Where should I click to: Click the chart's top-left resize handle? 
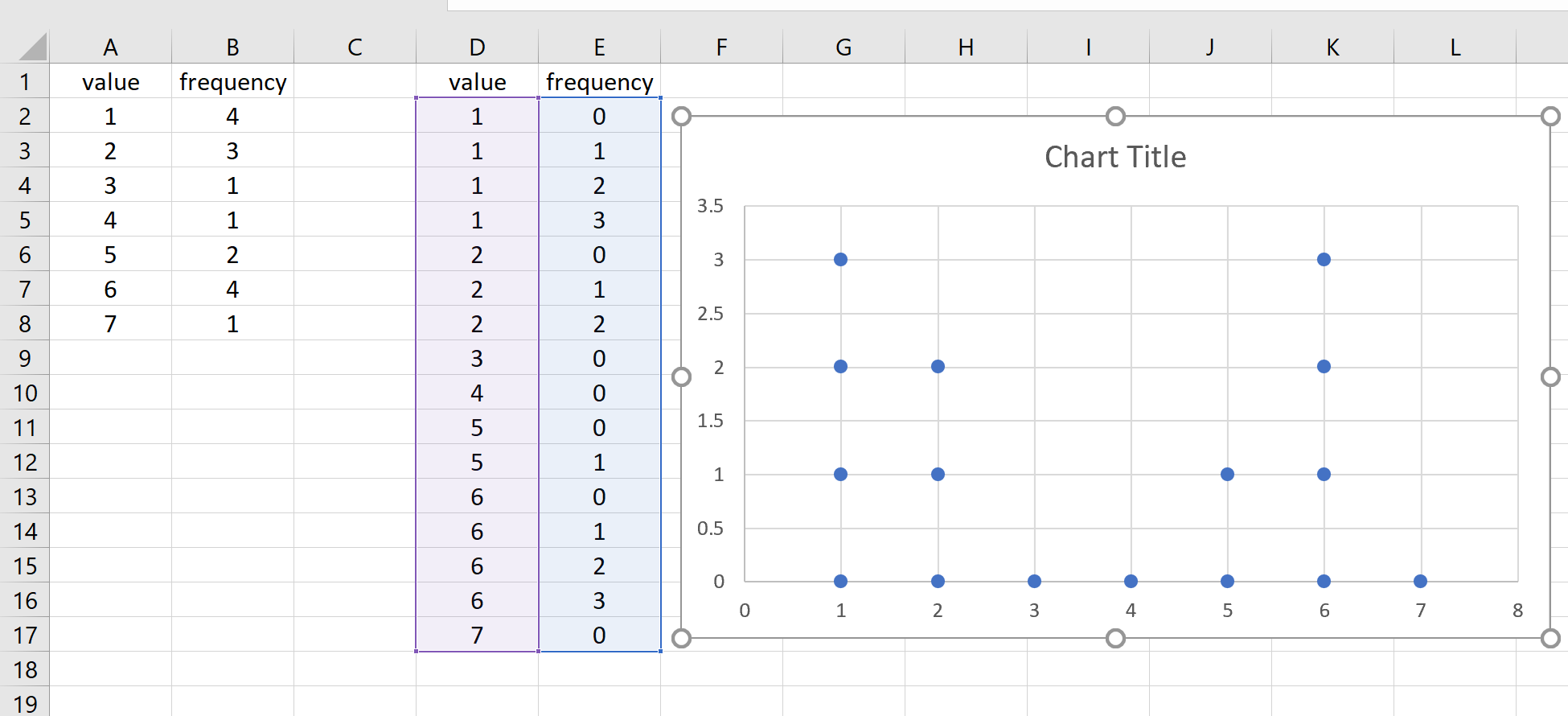[681, 117]
